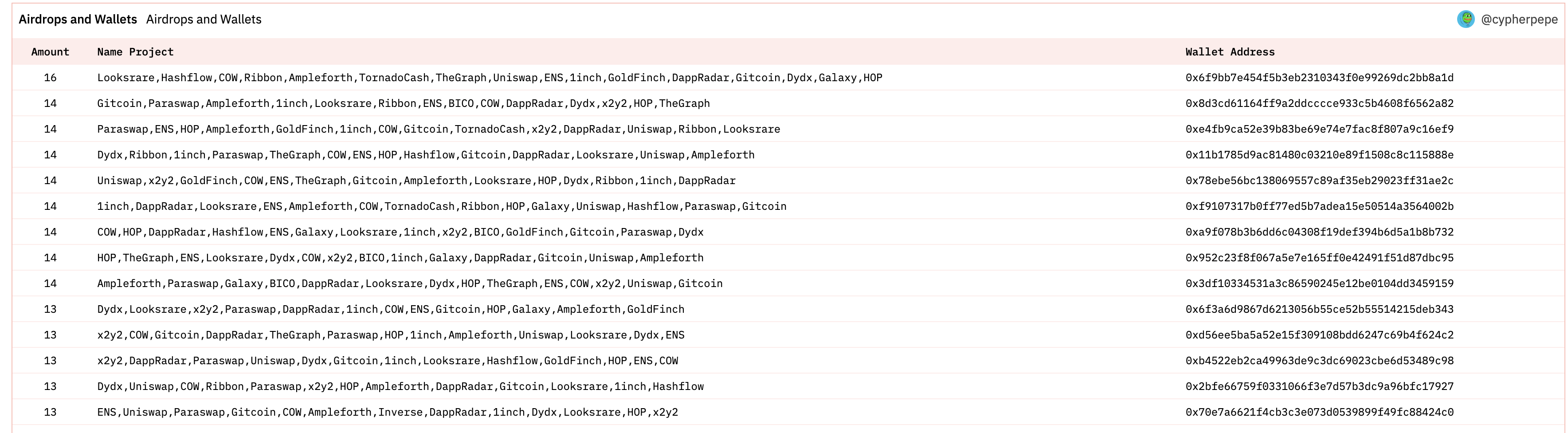The height and width of the screenshot is (433, 1568).
Task: Sort by the Amount column header
Action: coord(50,52)
